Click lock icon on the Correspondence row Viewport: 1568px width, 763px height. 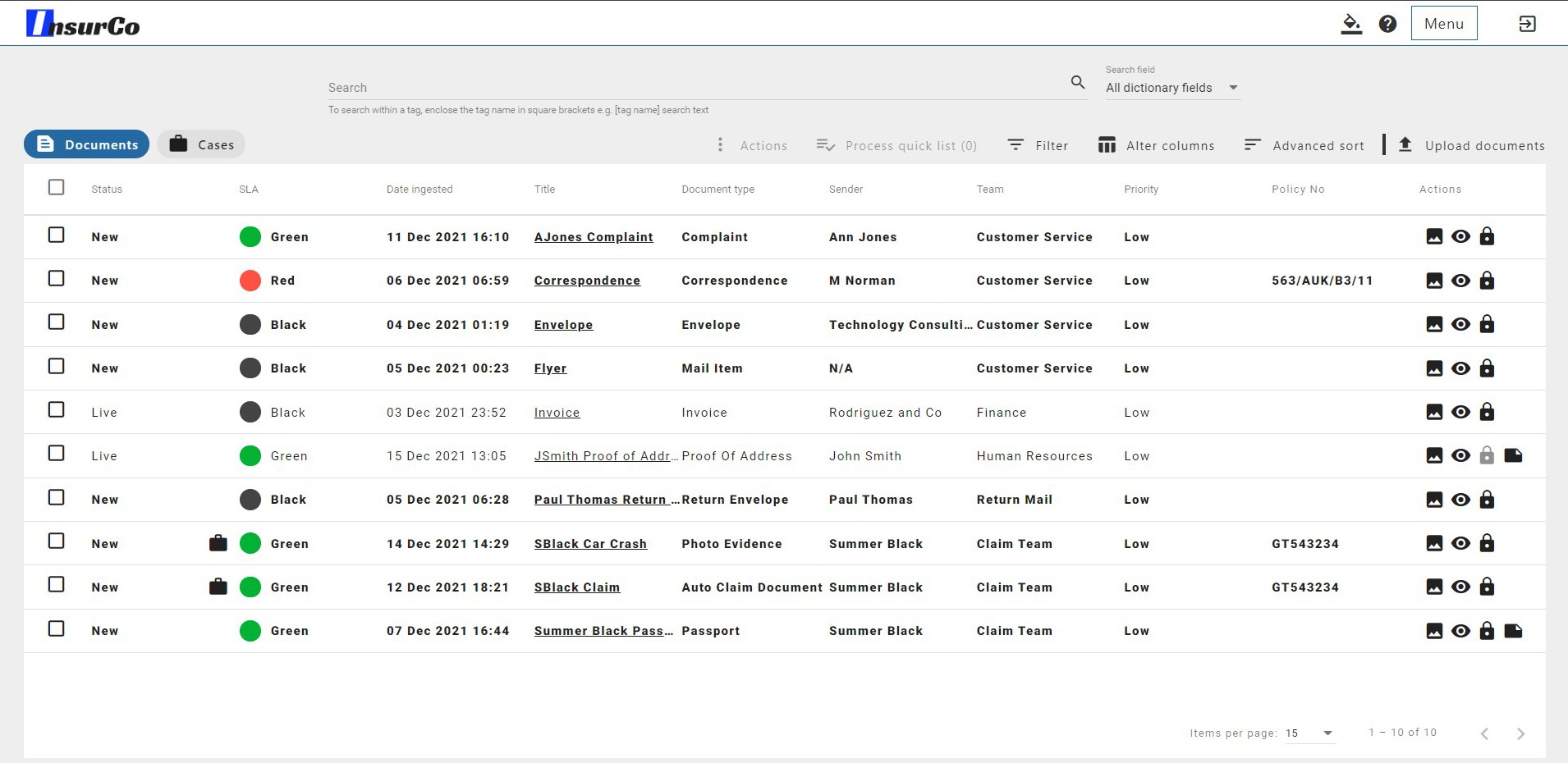point(1487,281)
